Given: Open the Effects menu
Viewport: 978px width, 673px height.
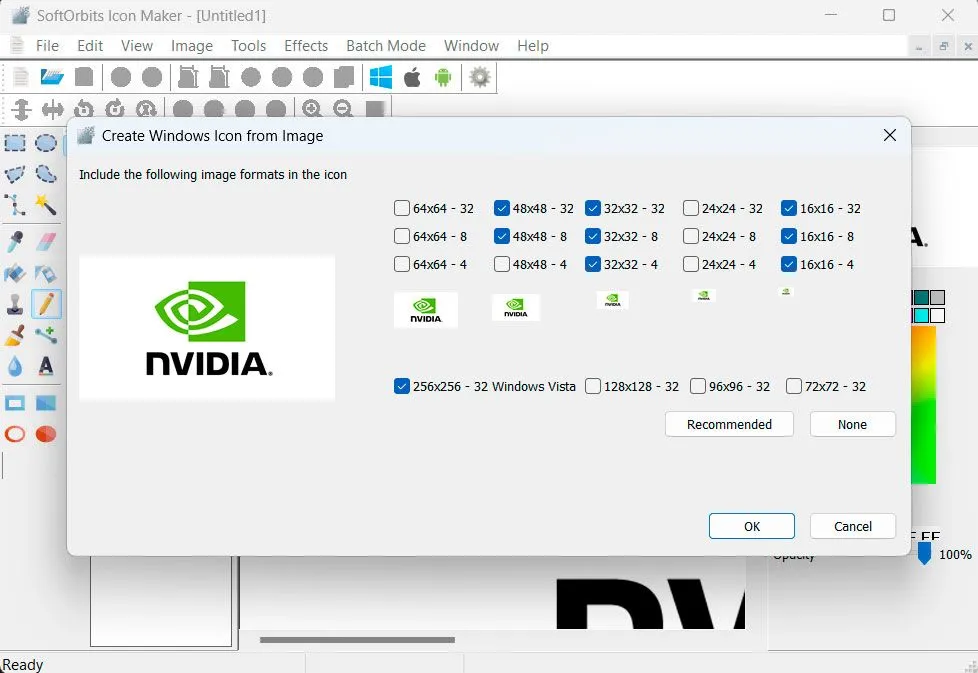Looking at the screenshot, I should click(306, 46).
